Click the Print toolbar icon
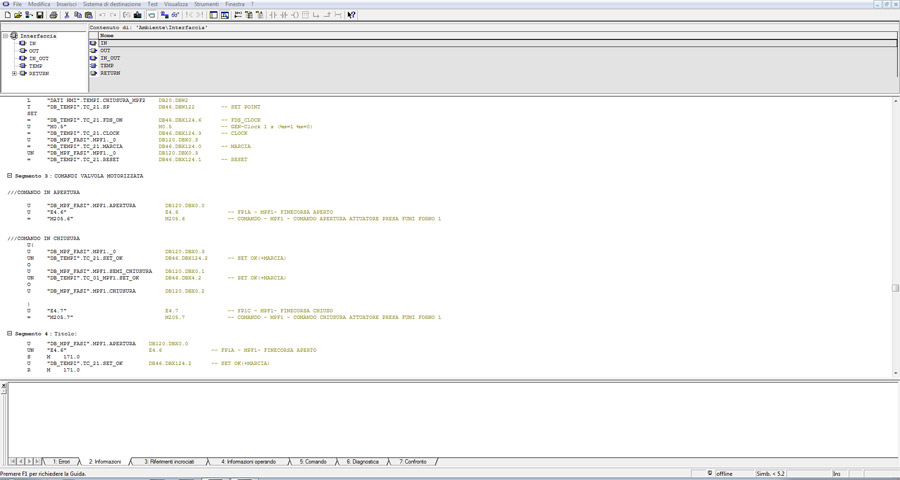The height and width of the screenshot is (480, 900). point(53,15)
